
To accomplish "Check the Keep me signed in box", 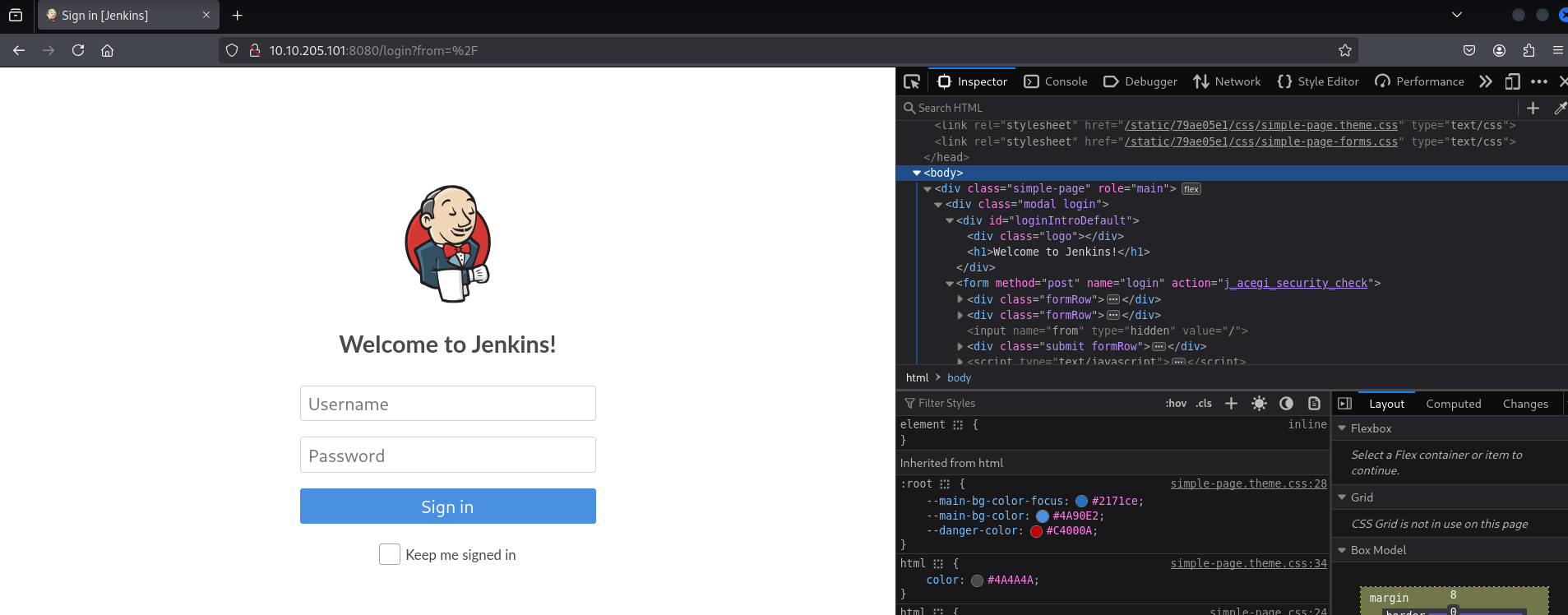I will point(390,554).
